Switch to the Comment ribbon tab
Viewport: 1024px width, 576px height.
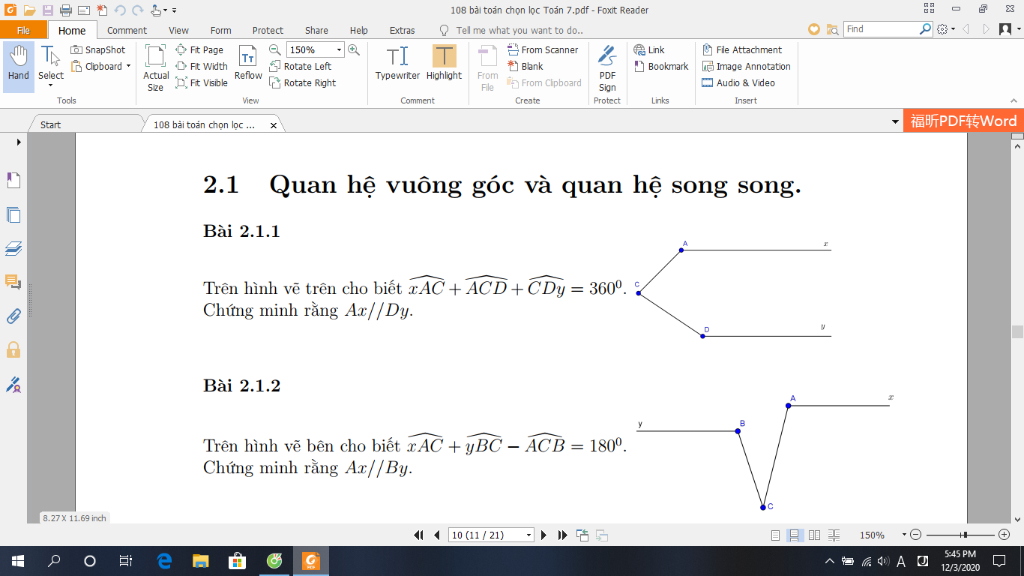127,30
